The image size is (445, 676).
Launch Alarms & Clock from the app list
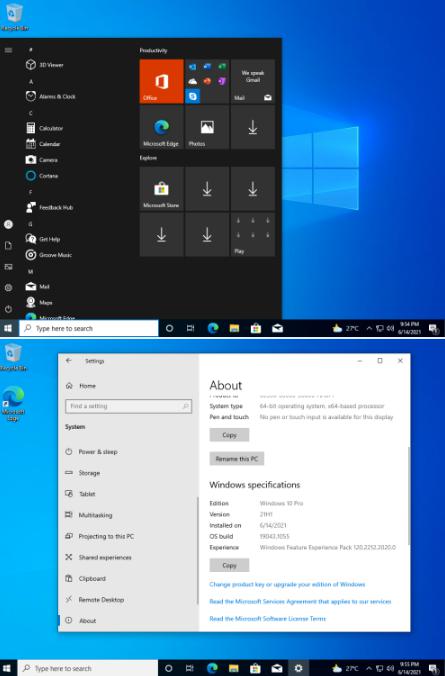(x=50, y=96)
